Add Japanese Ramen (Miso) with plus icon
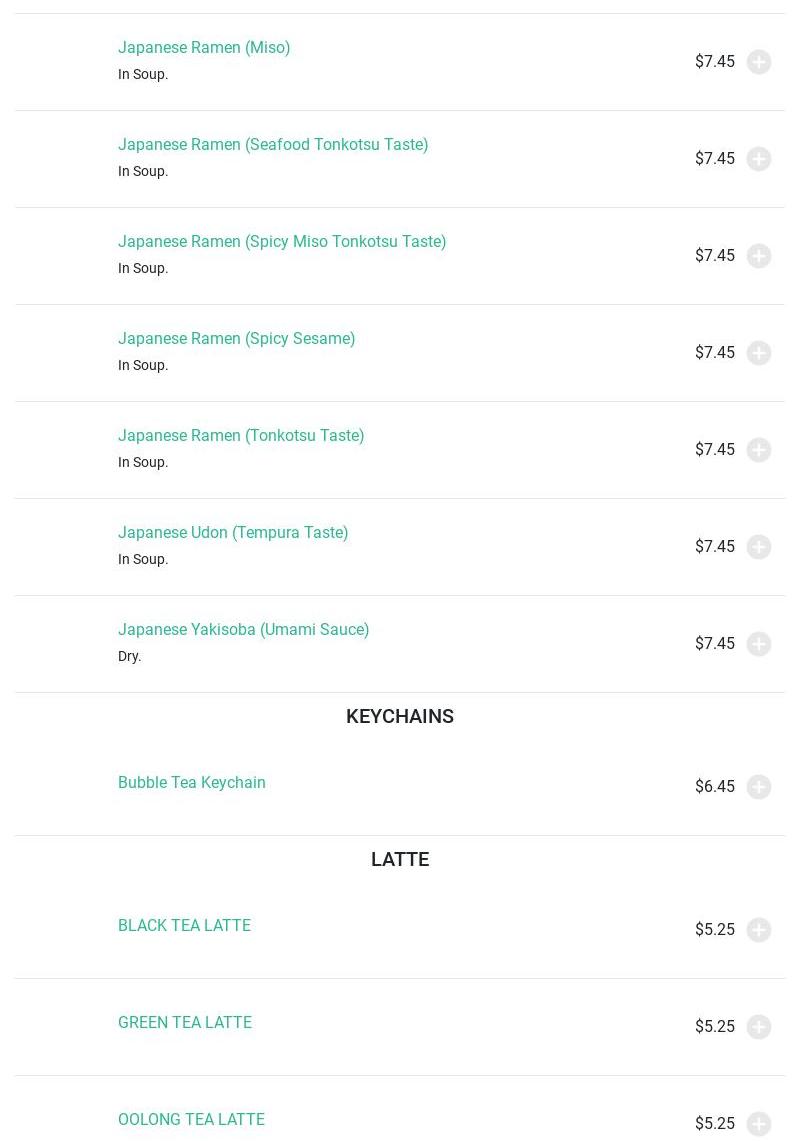This screenshot has width=800, height=1141. (x=759, y=62)
